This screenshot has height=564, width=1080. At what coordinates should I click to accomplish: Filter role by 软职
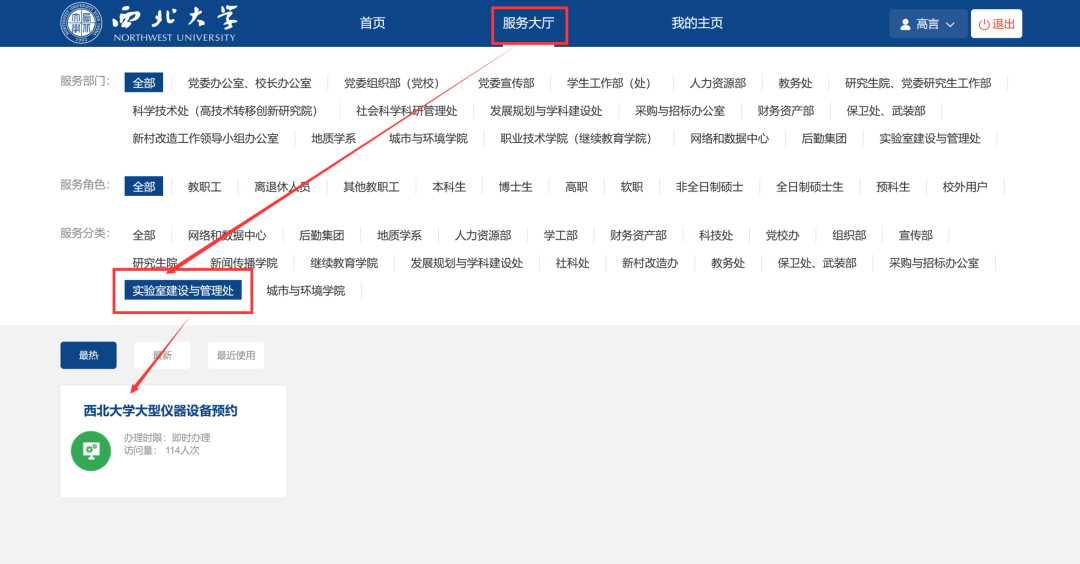tap(632, 187)
